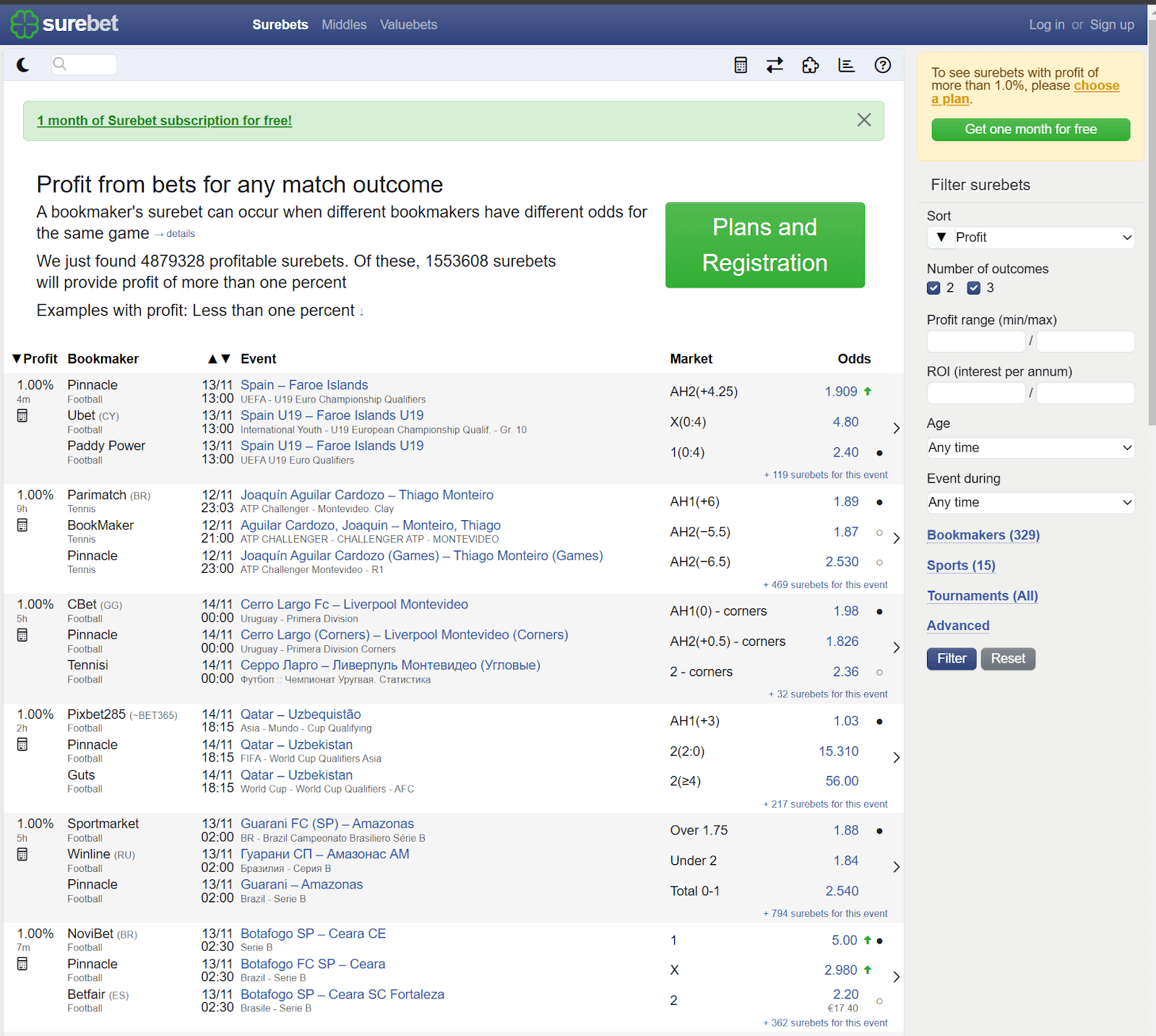Open the bet calculator icon in toolbar
Image resolution: width=1156 pixels, height=1036 pixels.
click(740, 64)
